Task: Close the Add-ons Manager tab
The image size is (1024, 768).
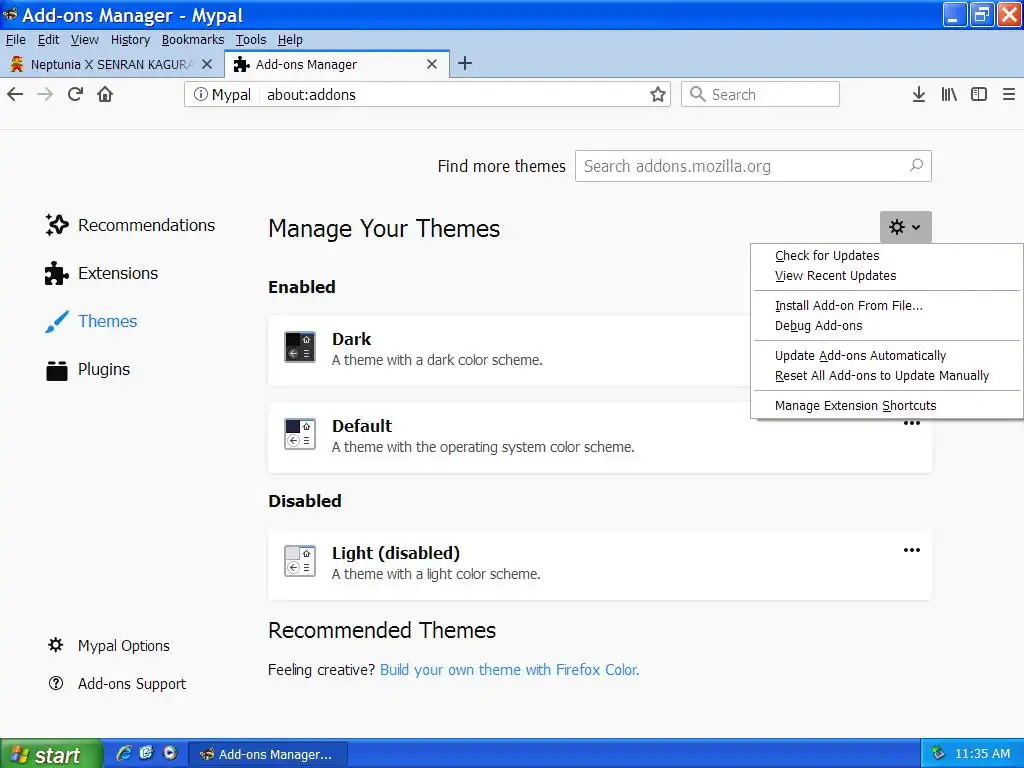Action: tap(432, 64)
